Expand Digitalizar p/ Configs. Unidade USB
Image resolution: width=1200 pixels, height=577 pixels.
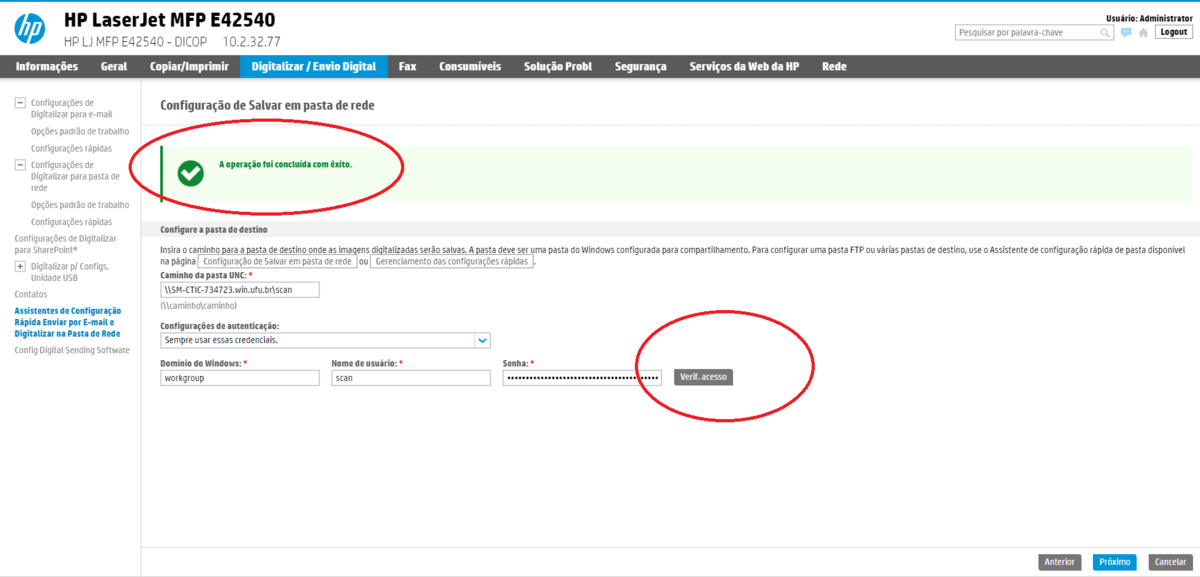click(x=20, y=267)
